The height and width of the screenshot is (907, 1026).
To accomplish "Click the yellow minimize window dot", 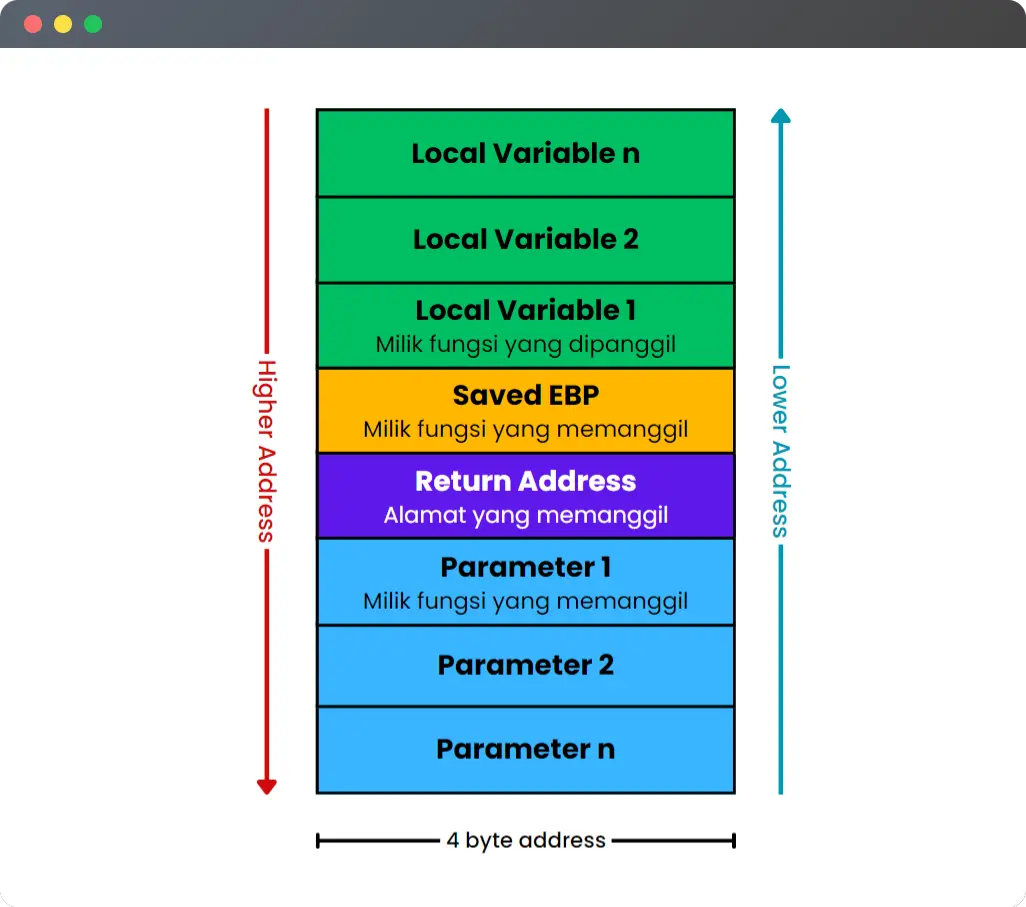I will click(63, 24).
